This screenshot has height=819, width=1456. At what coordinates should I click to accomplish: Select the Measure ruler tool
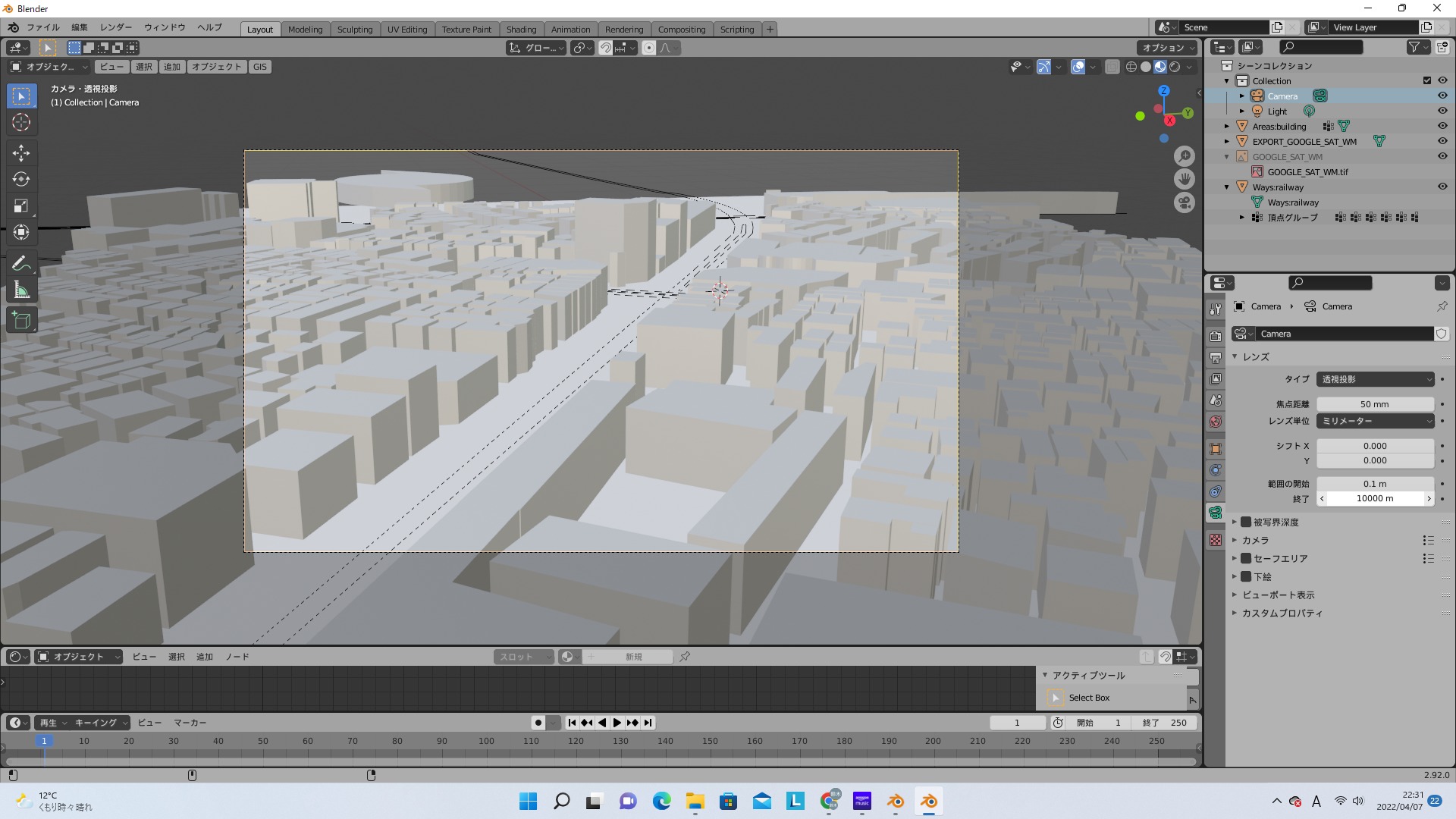(21, 290)
